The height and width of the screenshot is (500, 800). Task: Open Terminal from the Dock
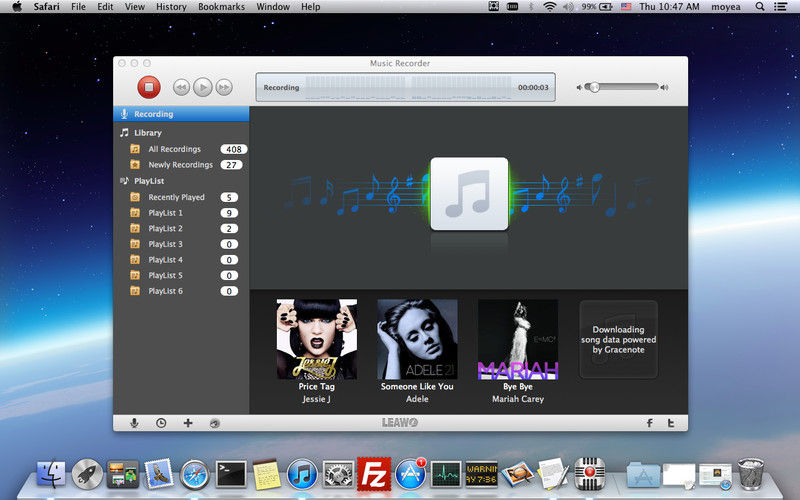(231, 474)
